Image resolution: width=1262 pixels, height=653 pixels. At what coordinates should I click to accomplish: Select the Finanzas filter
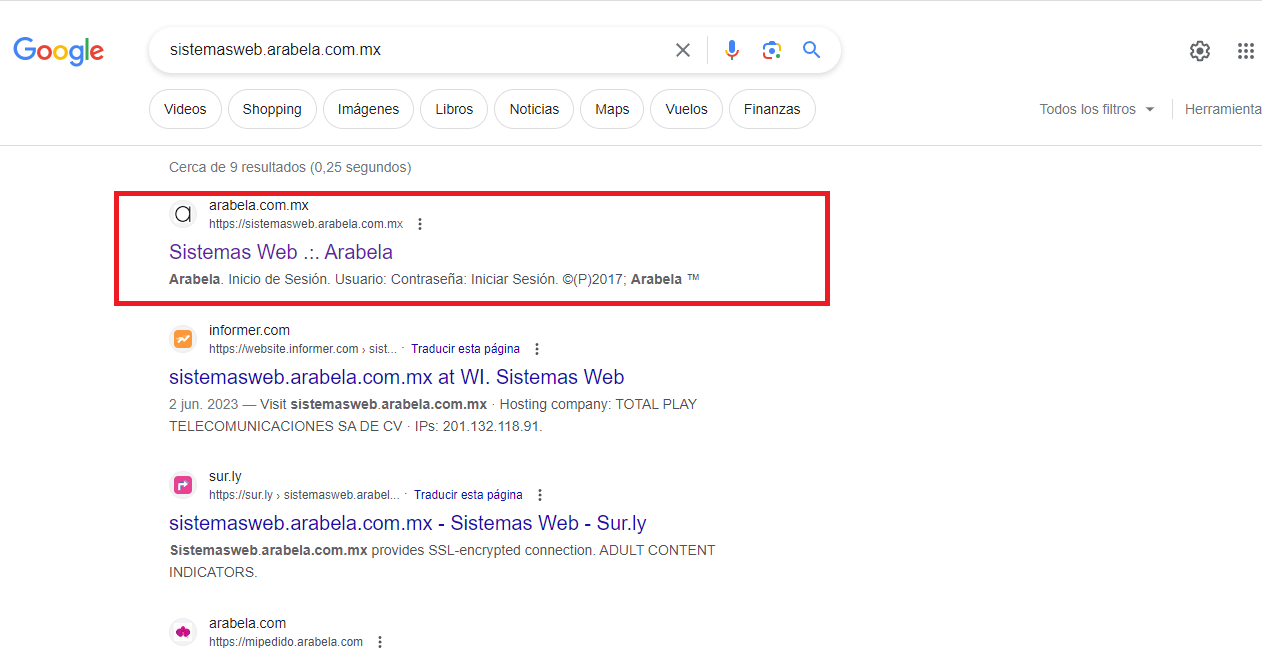pos(772,109)
